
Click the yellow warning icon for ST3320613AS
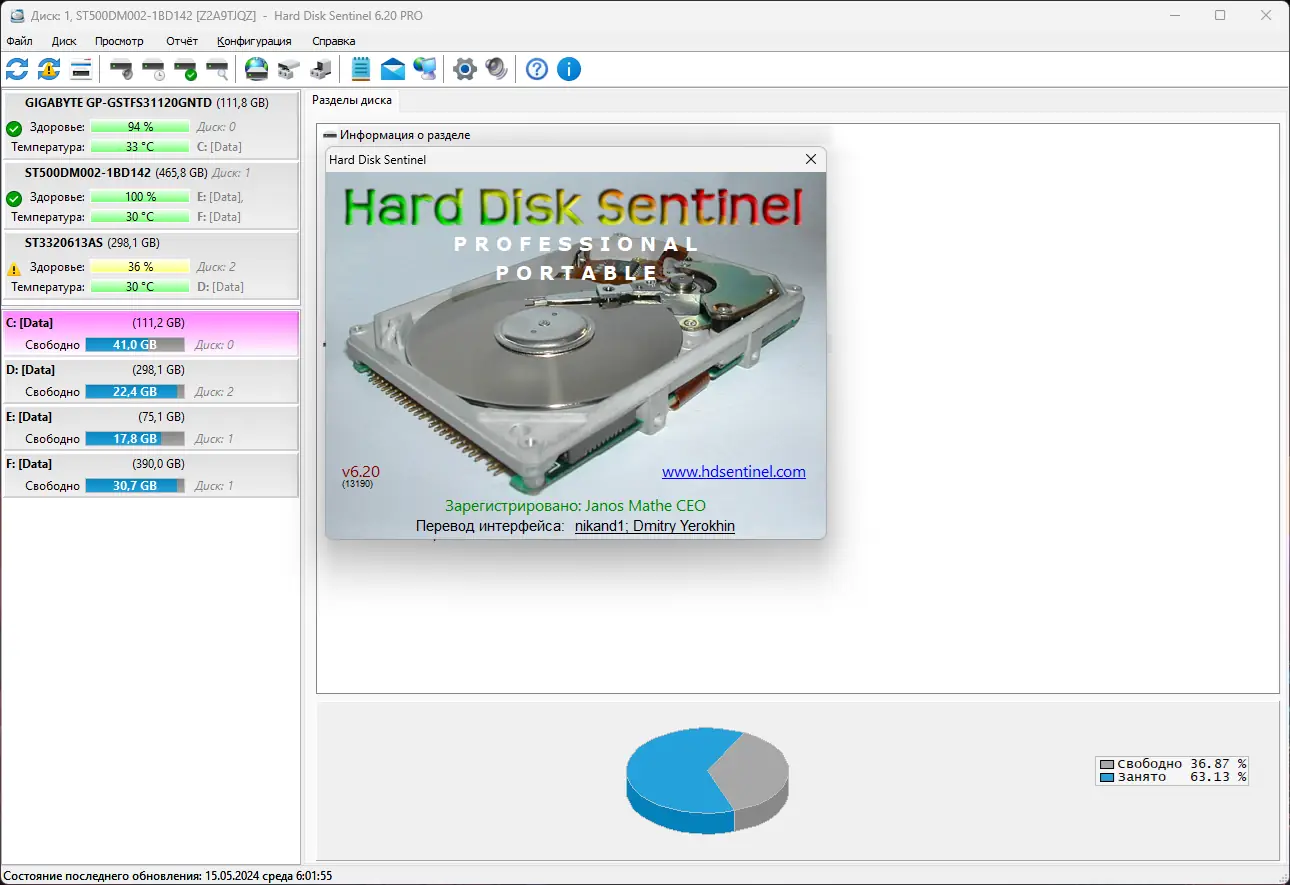[x=14, y=268]
